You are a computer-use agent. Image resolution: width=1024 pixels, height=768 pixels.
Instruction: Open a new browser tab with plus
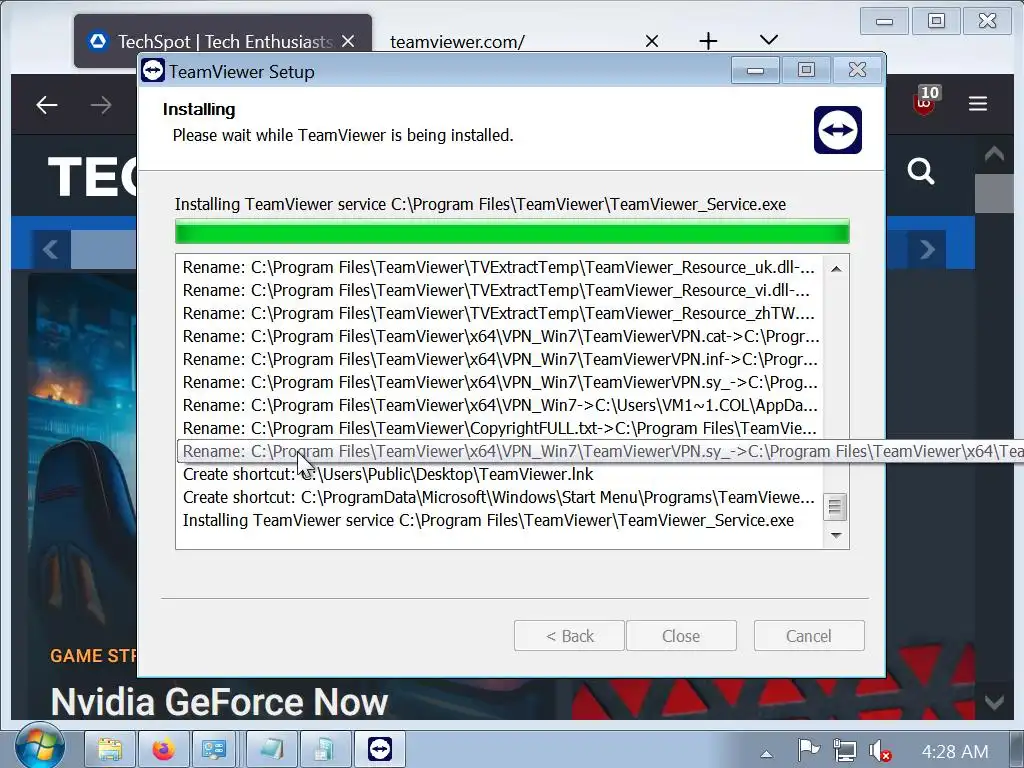[708, 41]
